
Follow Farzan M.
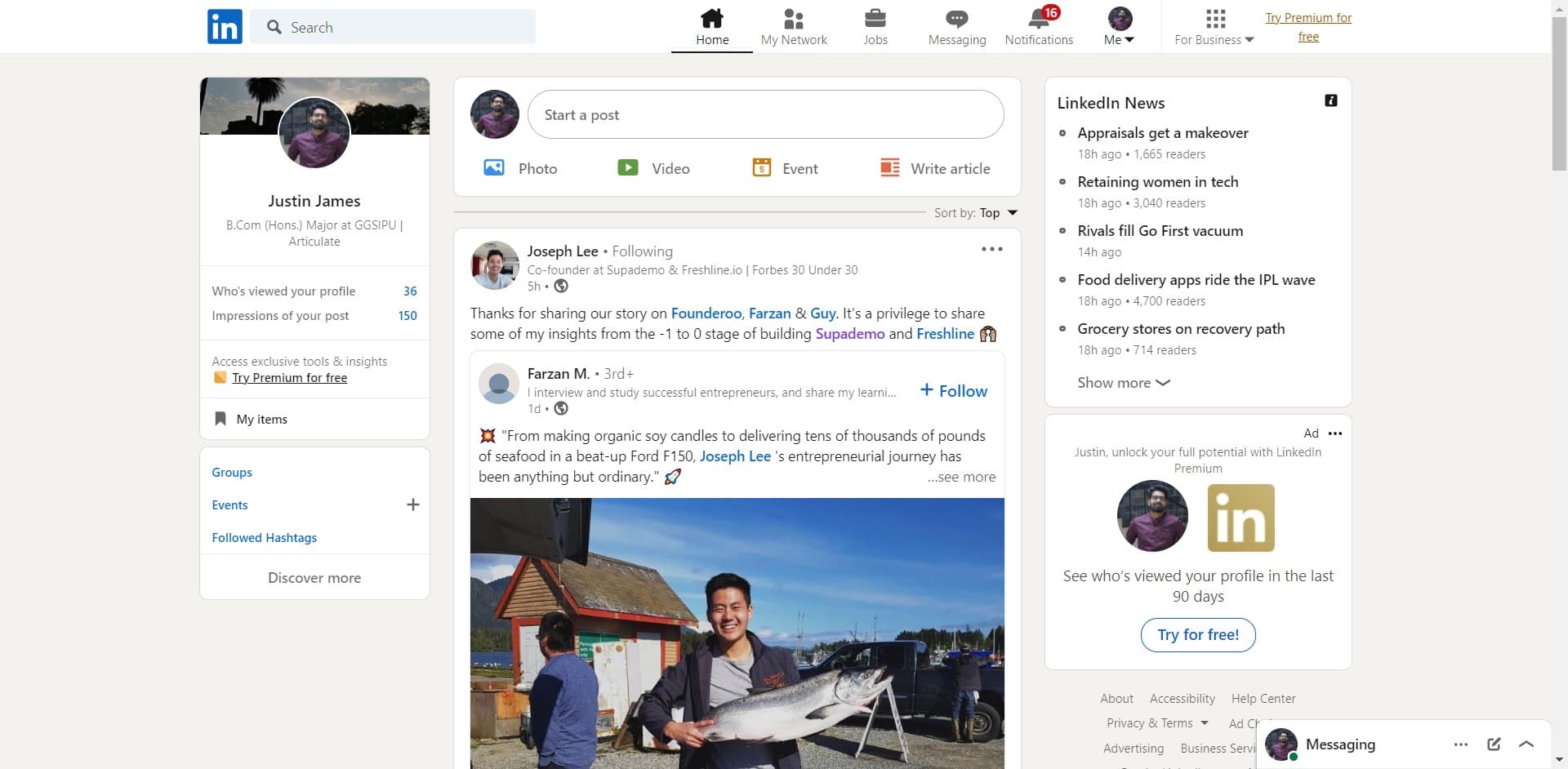pos(953,391)
